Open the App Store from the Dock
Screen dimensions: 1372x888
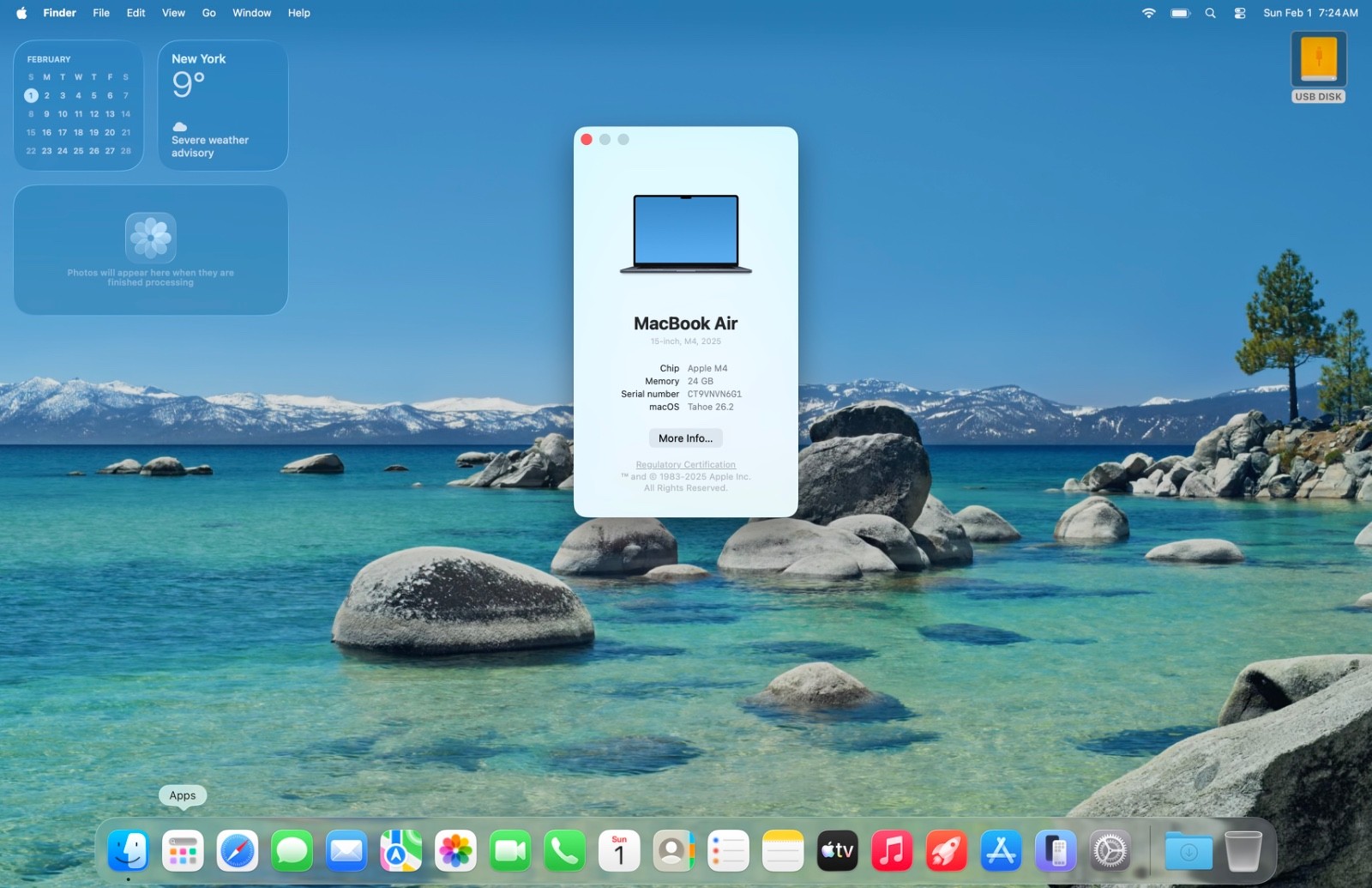(x=1001, y=851)
